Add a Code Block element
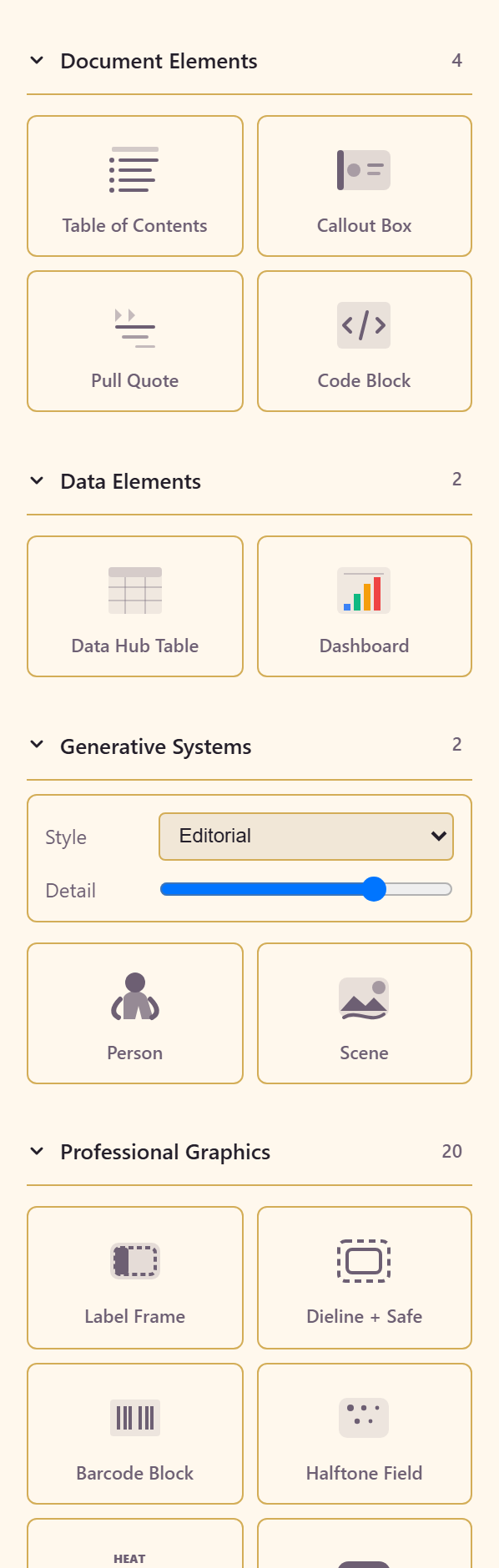Image resolution: width=499 pixels, height=1568 pixels. coord(365,341)
